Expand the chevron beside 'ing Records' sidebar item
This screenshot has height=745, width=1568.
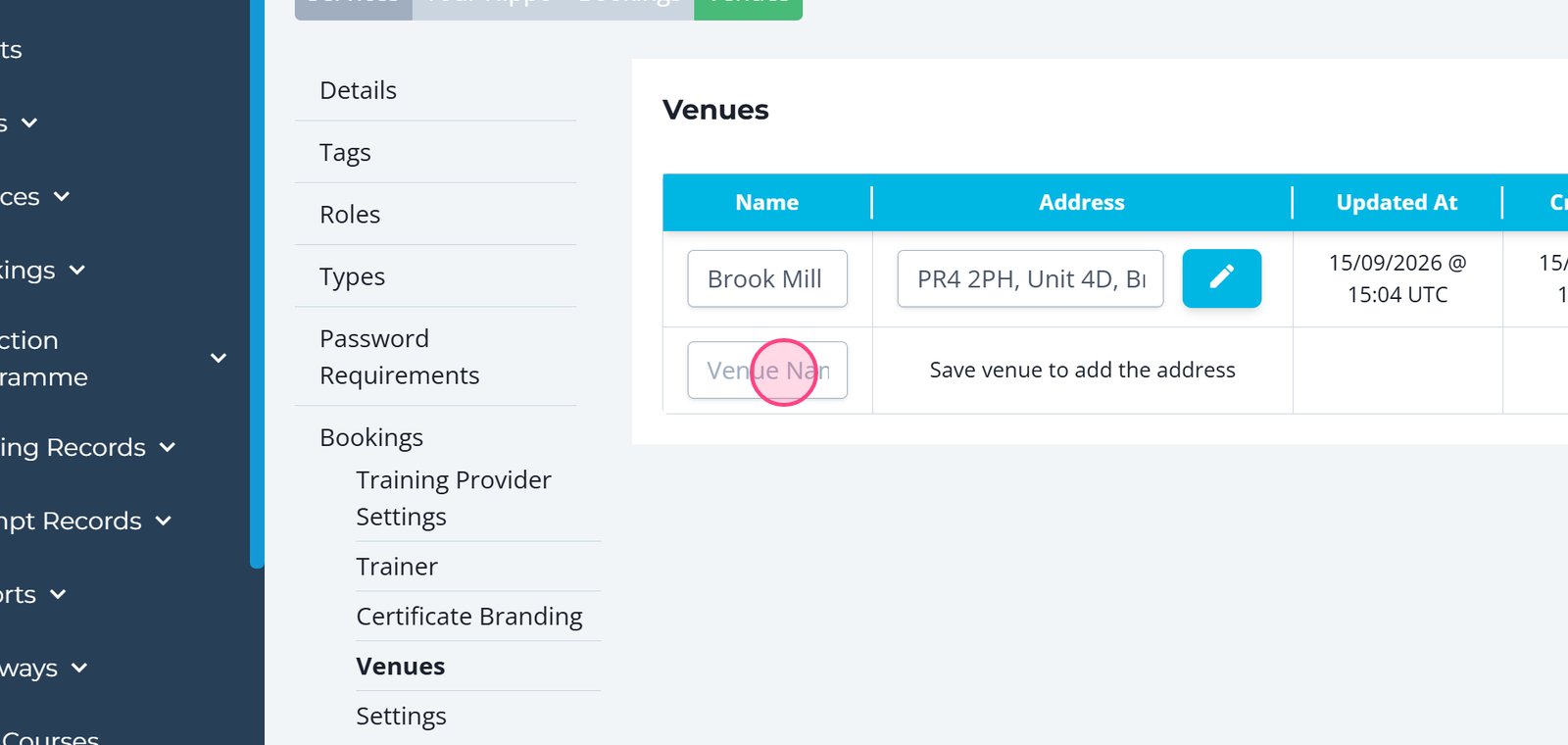pos(168,447)
